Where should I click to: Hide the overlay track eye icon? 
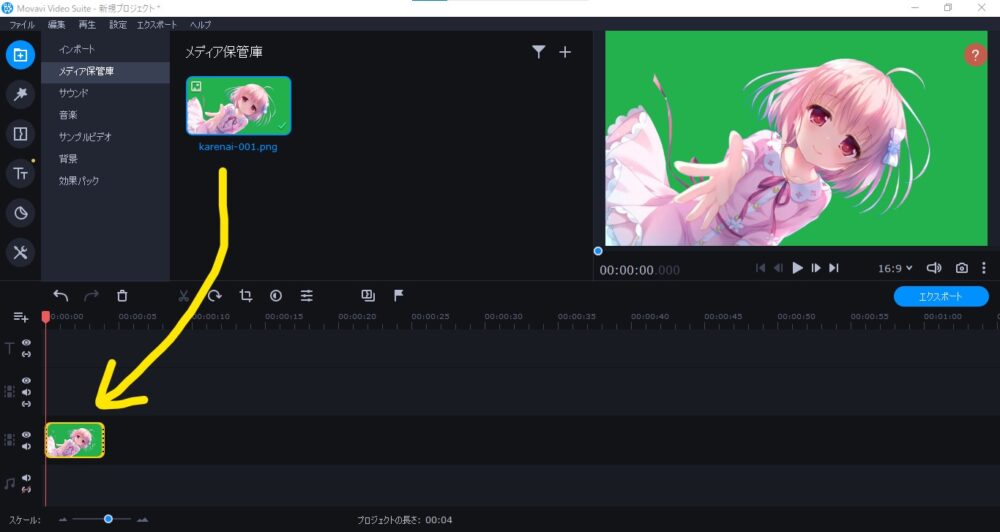point(26,381)
